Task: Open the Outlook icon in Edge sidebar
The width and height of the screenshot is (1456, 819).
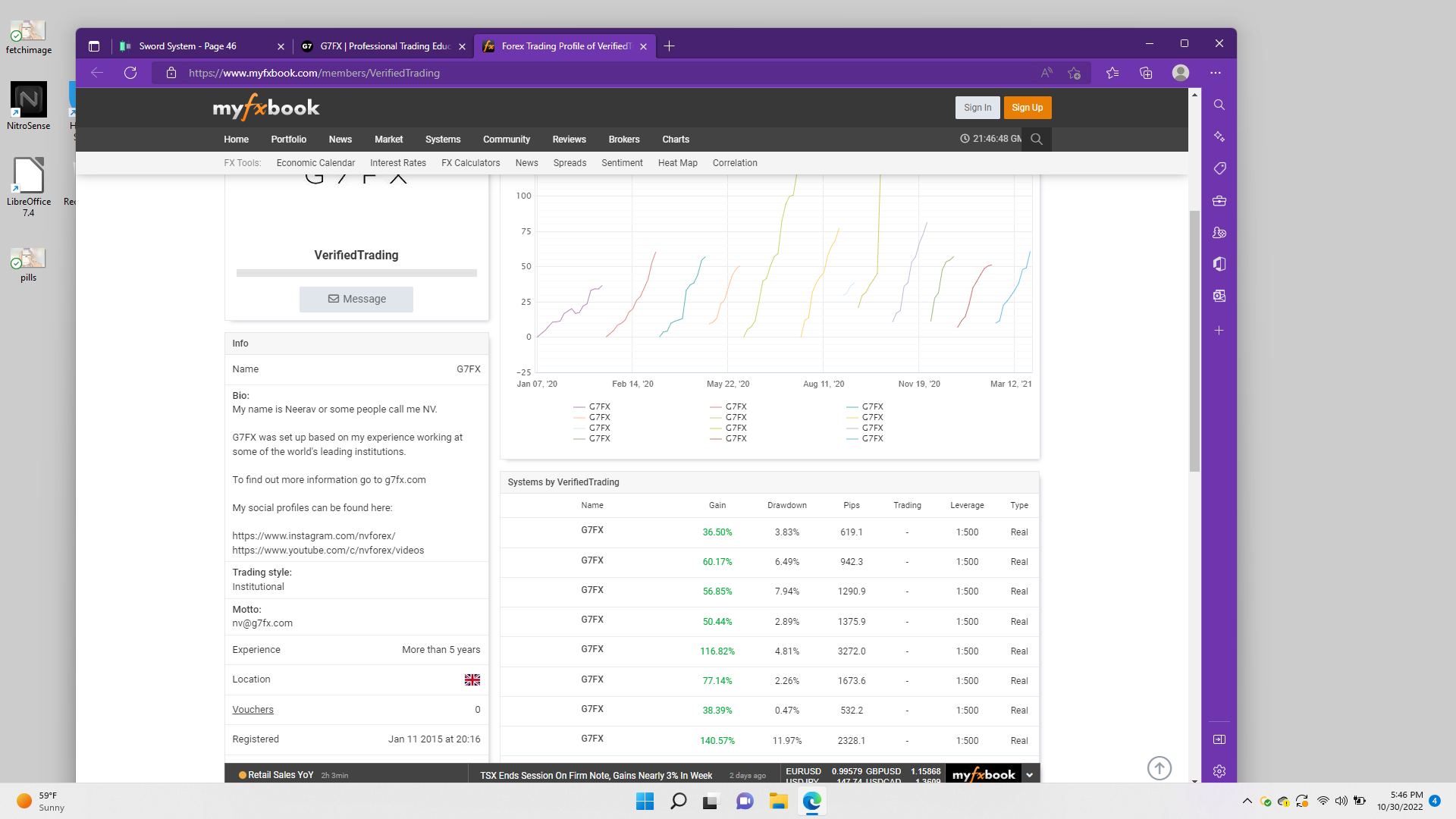Action: (x=1219, y=296)
